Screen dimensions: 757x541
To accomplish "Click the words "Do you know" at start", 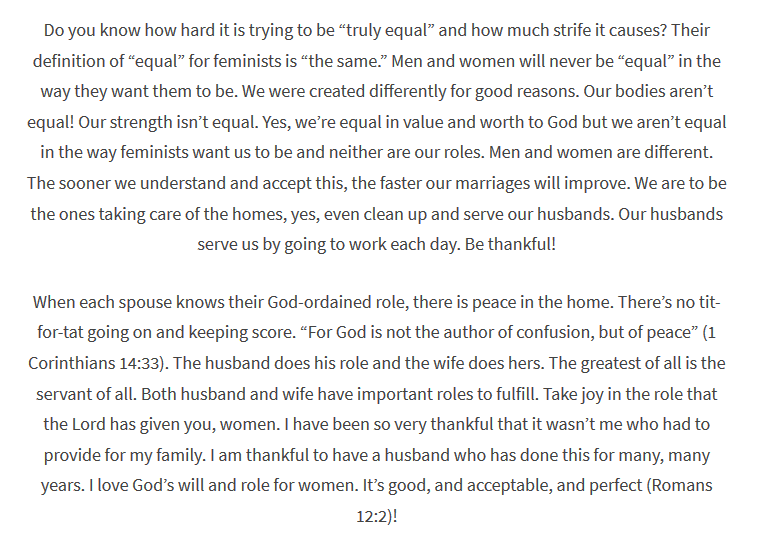I will [70, 30].
